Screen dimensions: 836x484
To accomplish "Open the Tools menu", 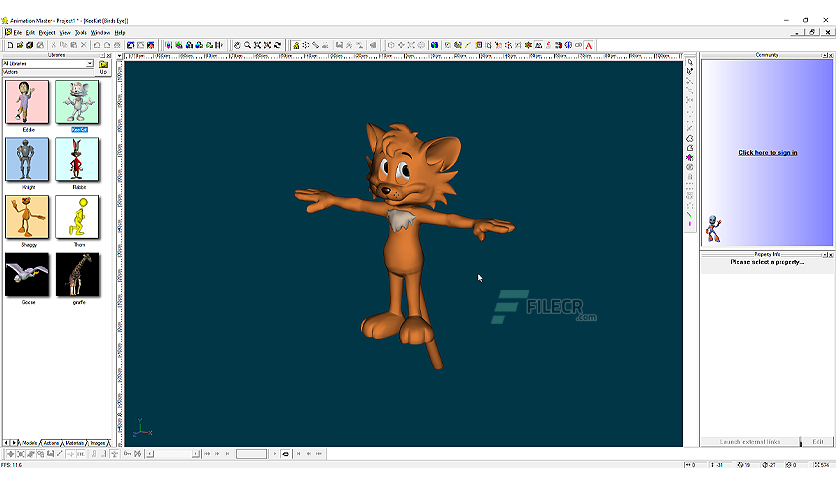I will pos(81,33).
